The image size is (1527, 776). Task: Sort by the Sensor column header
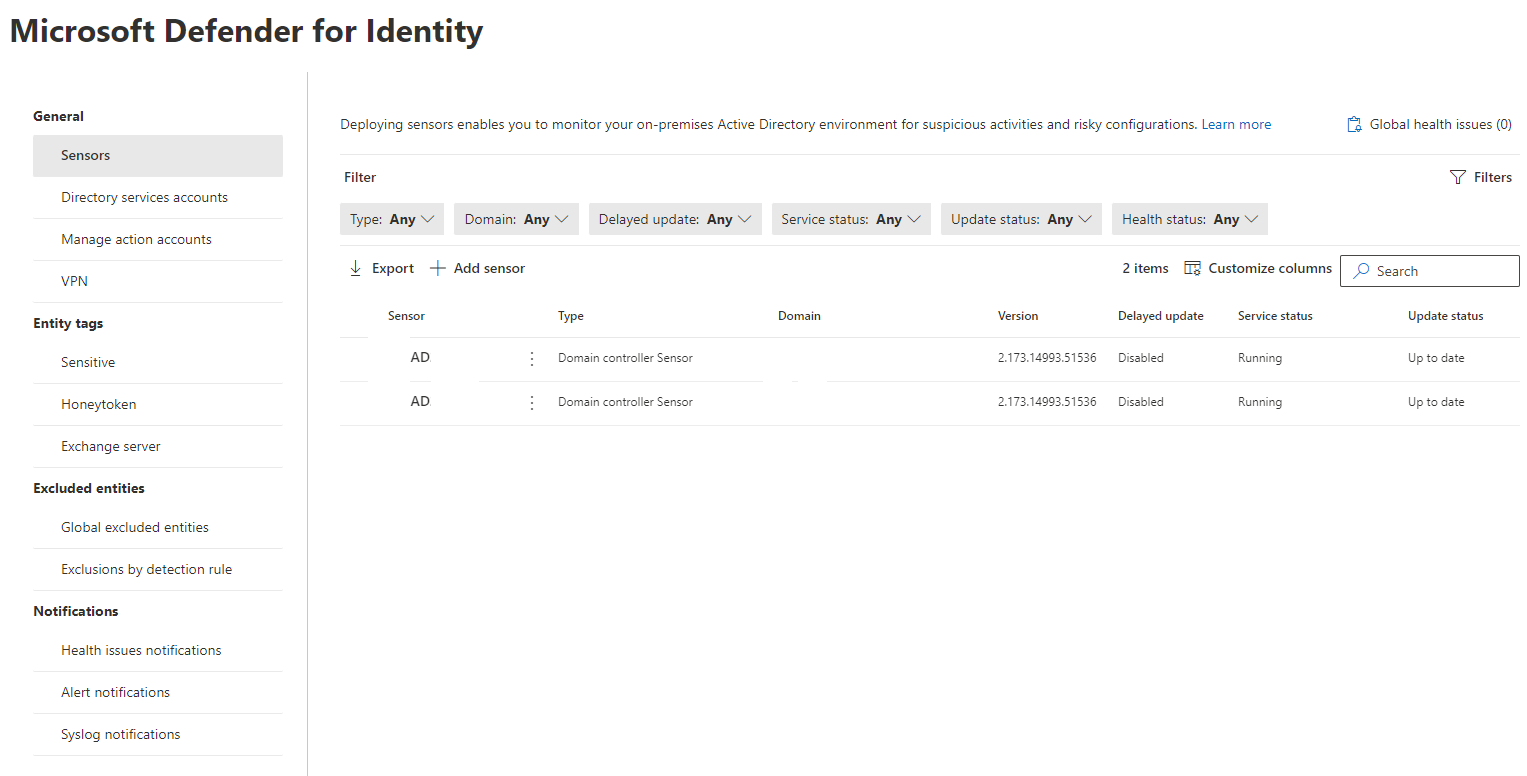point(406,316)
